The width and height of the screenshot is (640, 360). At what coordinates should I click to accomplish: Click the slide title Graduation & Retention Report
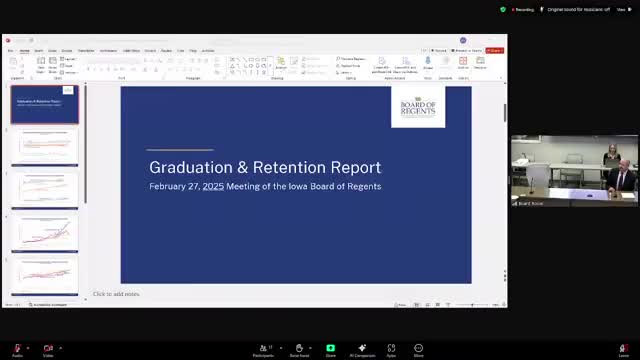265,167
